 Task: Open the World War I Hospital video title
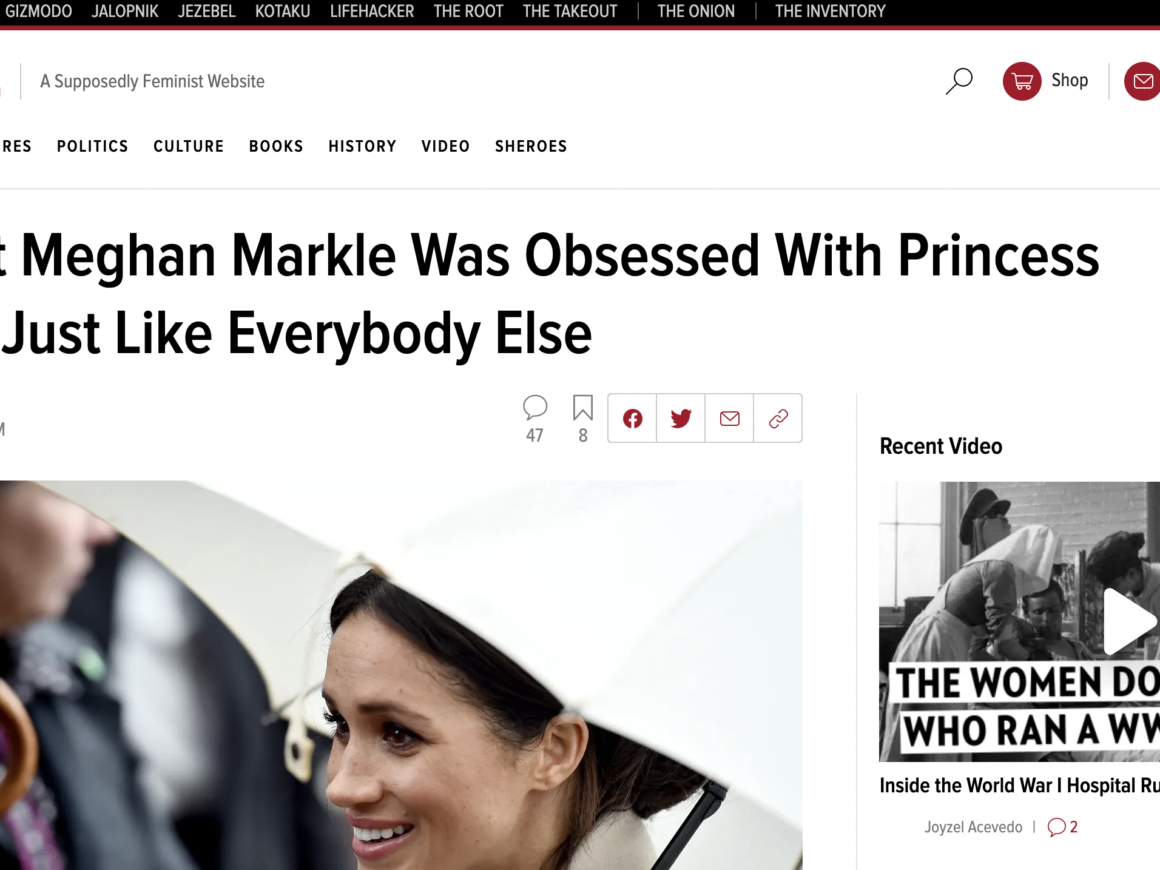click(x=1019, y=786)
